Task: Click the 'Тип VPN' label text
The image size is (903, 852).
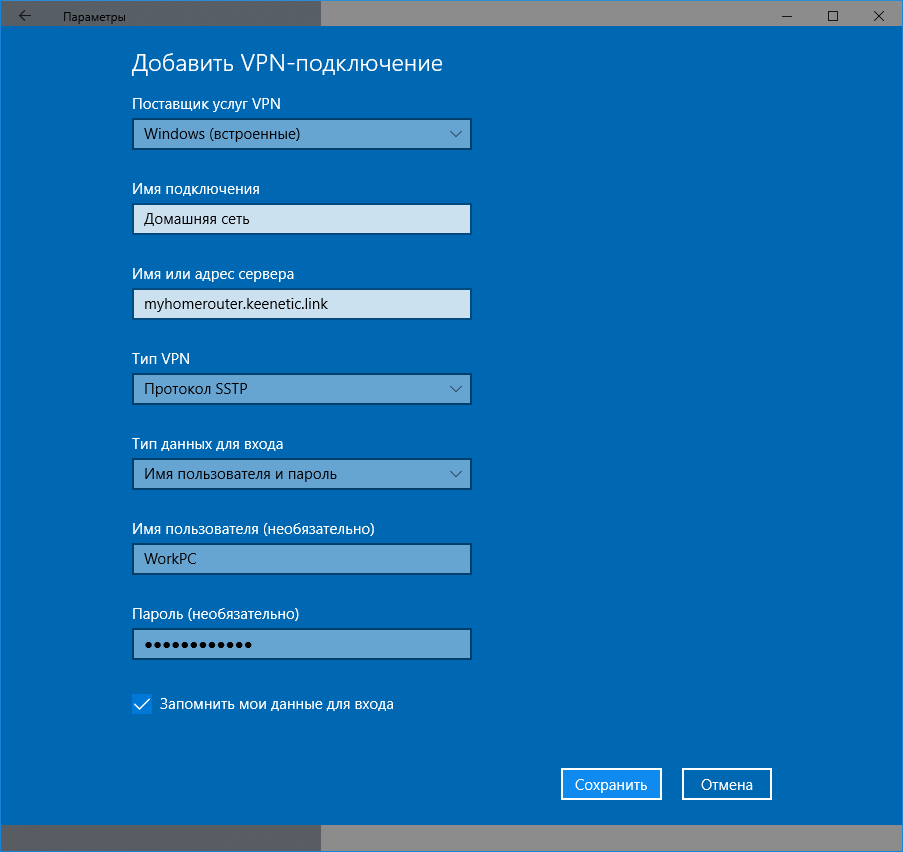Action: click(x=160, y=359)
